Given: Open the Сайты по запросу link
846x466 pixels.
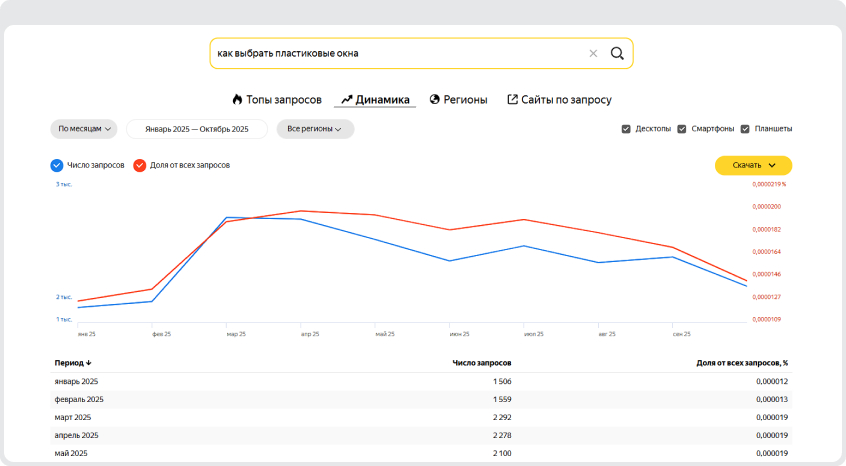Looking at the screenshot, I should tap(567, 100).
